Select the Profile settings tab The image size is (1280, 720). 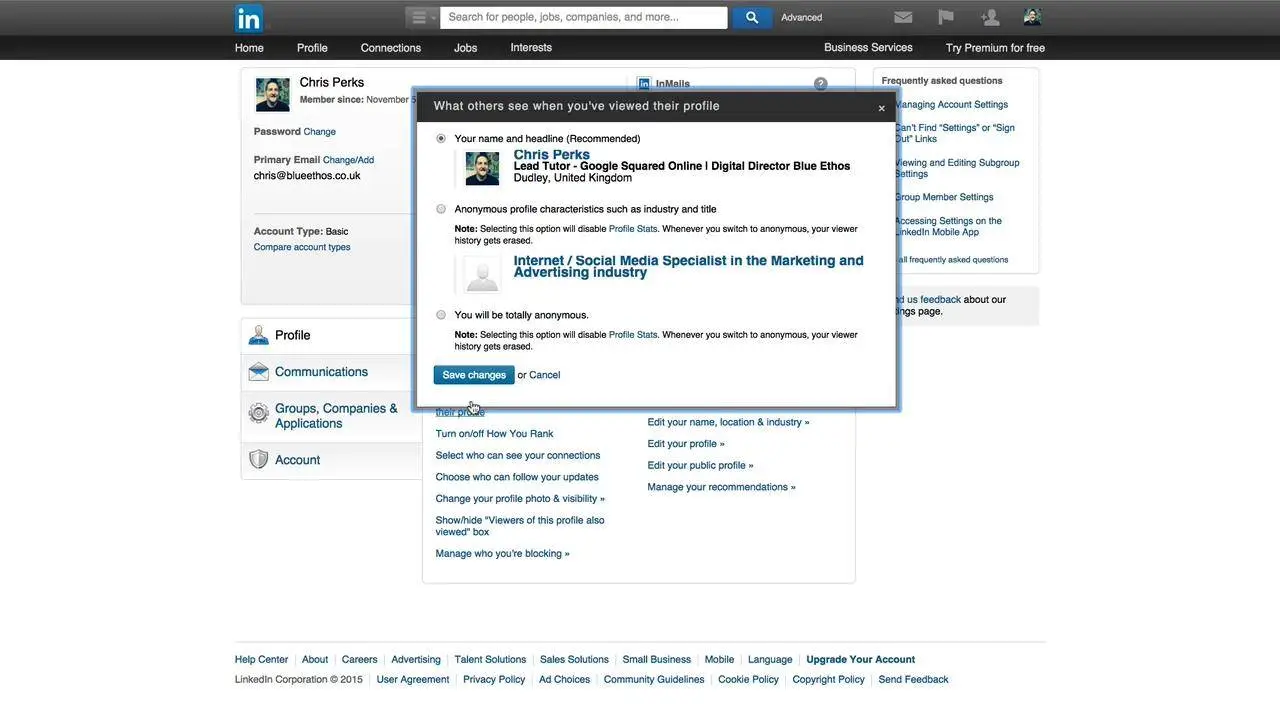click(332, 336)
